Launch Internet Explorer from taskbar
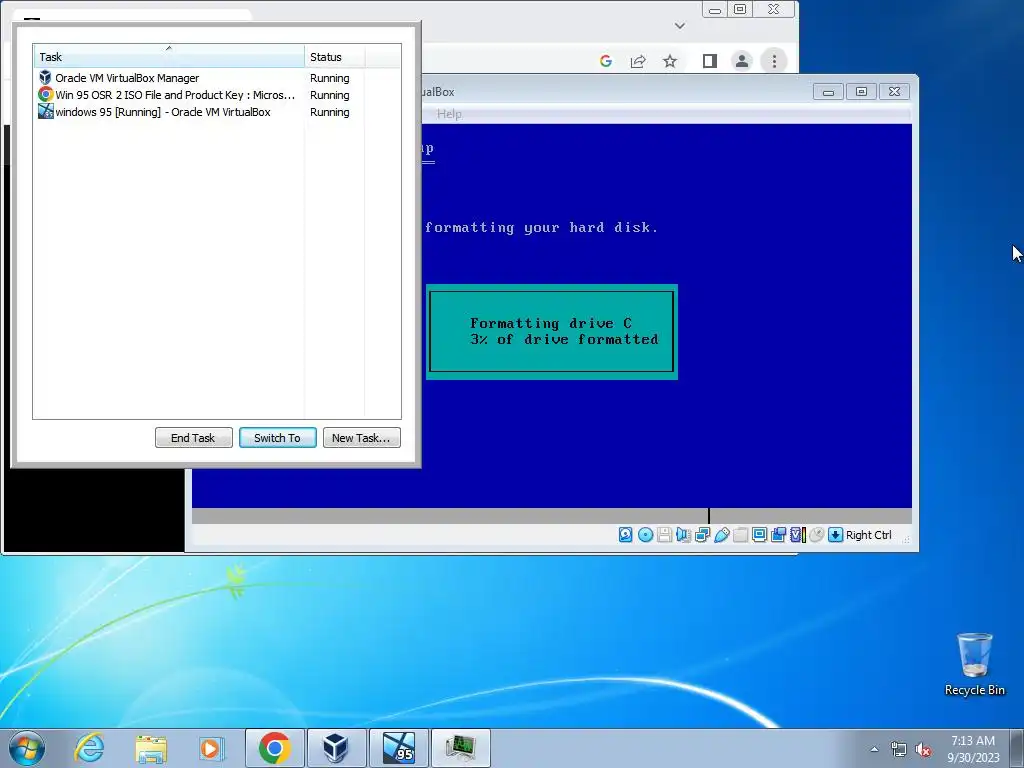This screenshot has width=1024, height=768. tap(89, 748)
